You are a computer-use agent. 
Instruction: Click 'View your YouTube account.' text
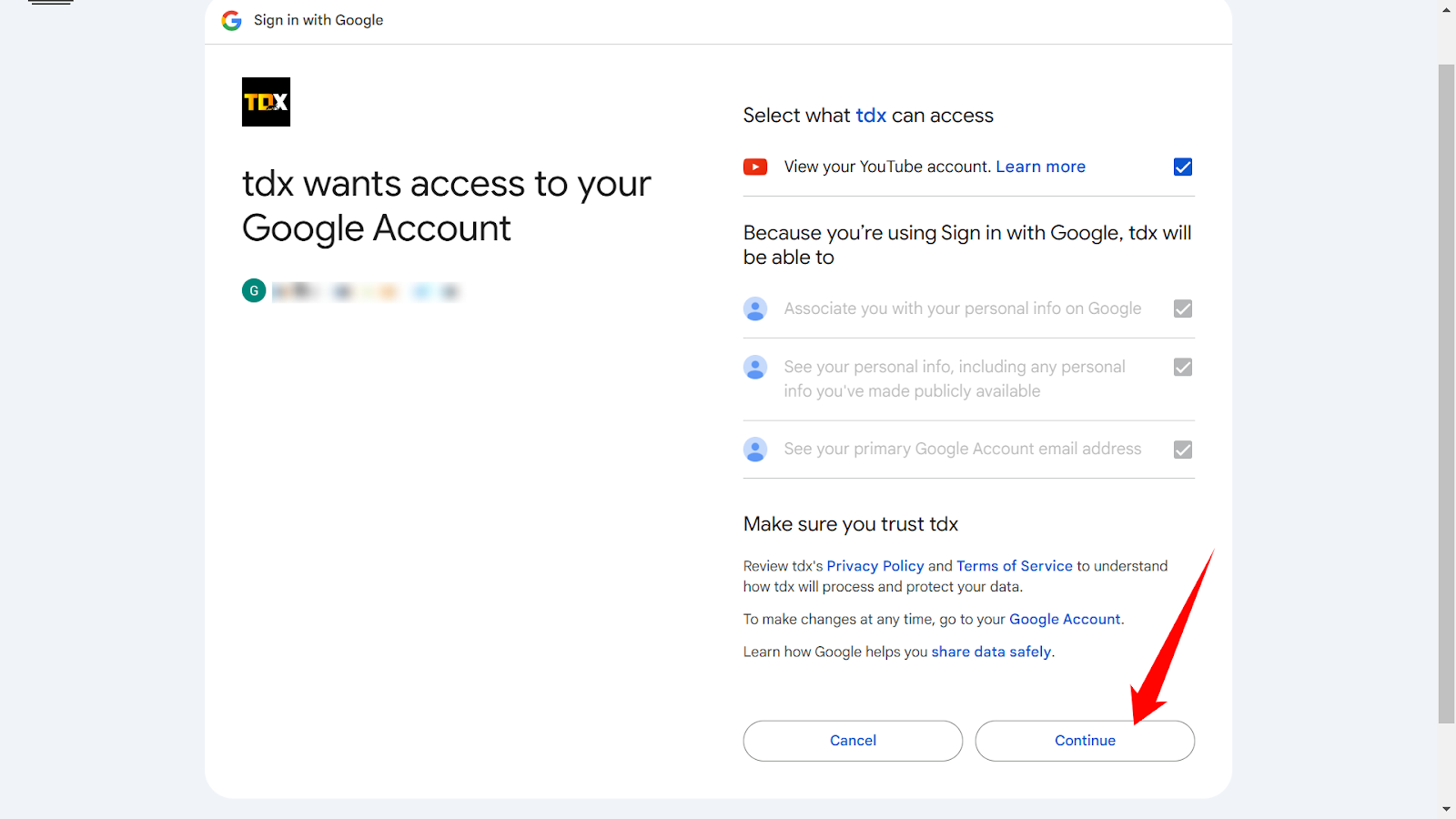[887, 167]
